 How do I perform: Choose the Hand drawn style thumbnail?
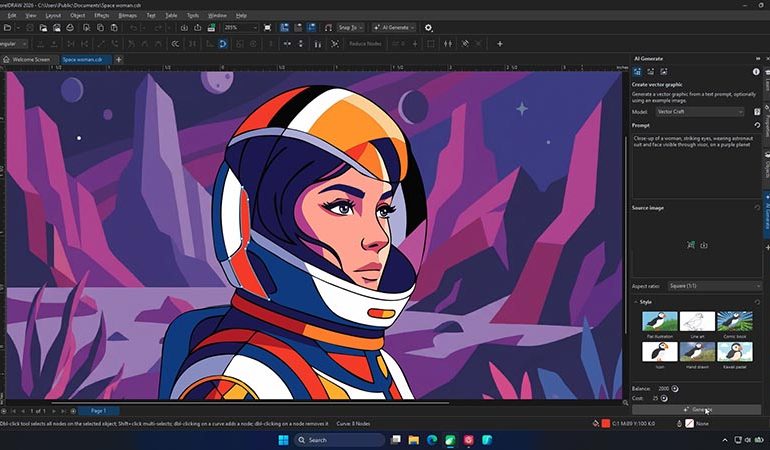(x=697, y=352)
